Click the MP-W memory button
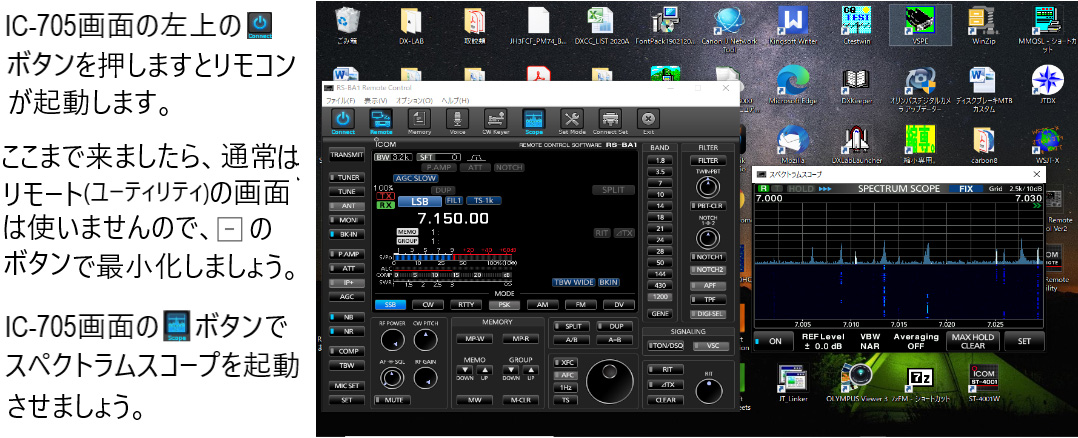Viewport: 1078px width, 438px height. pyautogui.click(x=474, y=338)
